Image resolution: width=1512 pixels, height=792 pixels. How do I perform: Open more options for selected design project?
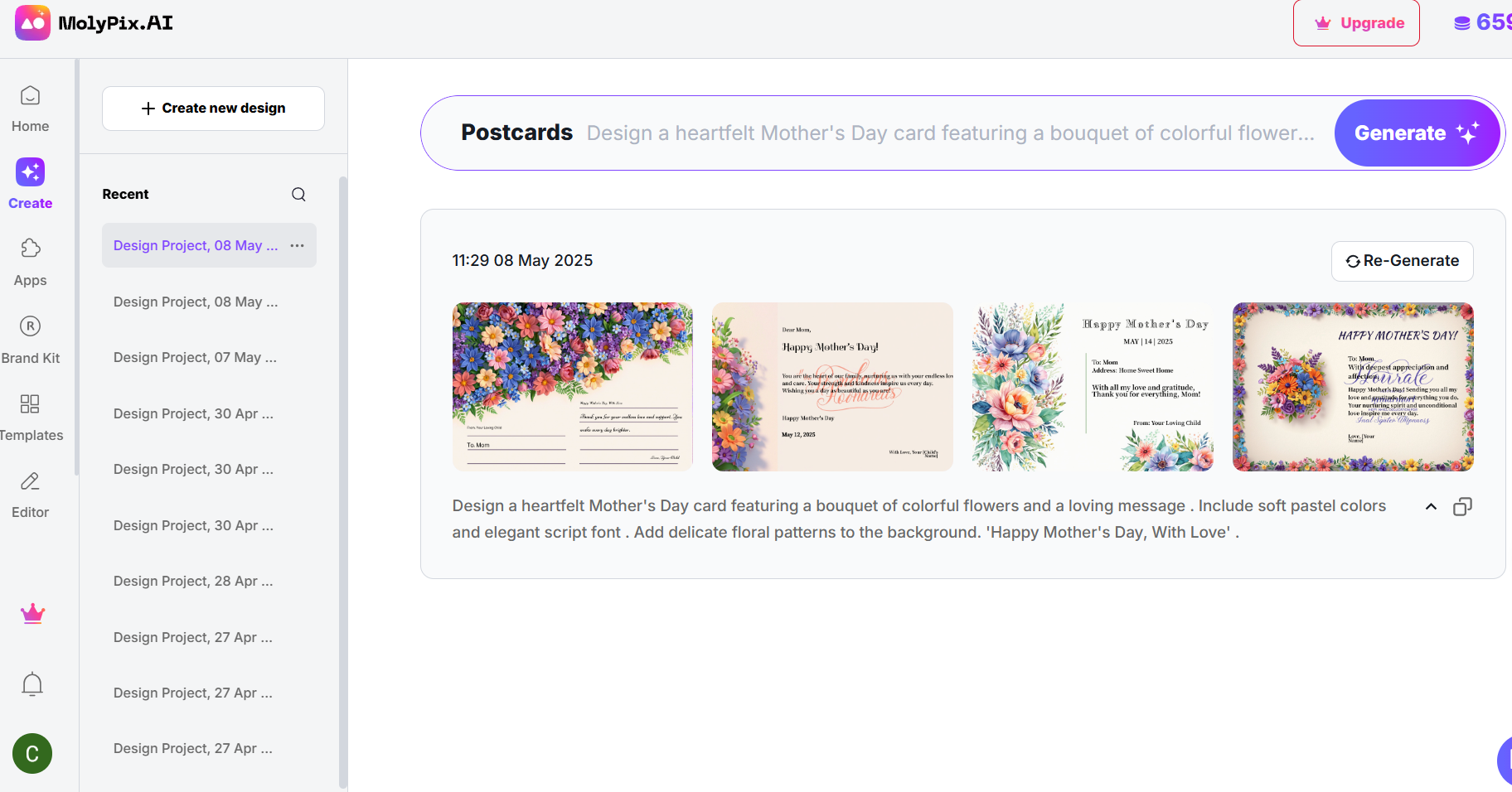click(x=298, y=245)
